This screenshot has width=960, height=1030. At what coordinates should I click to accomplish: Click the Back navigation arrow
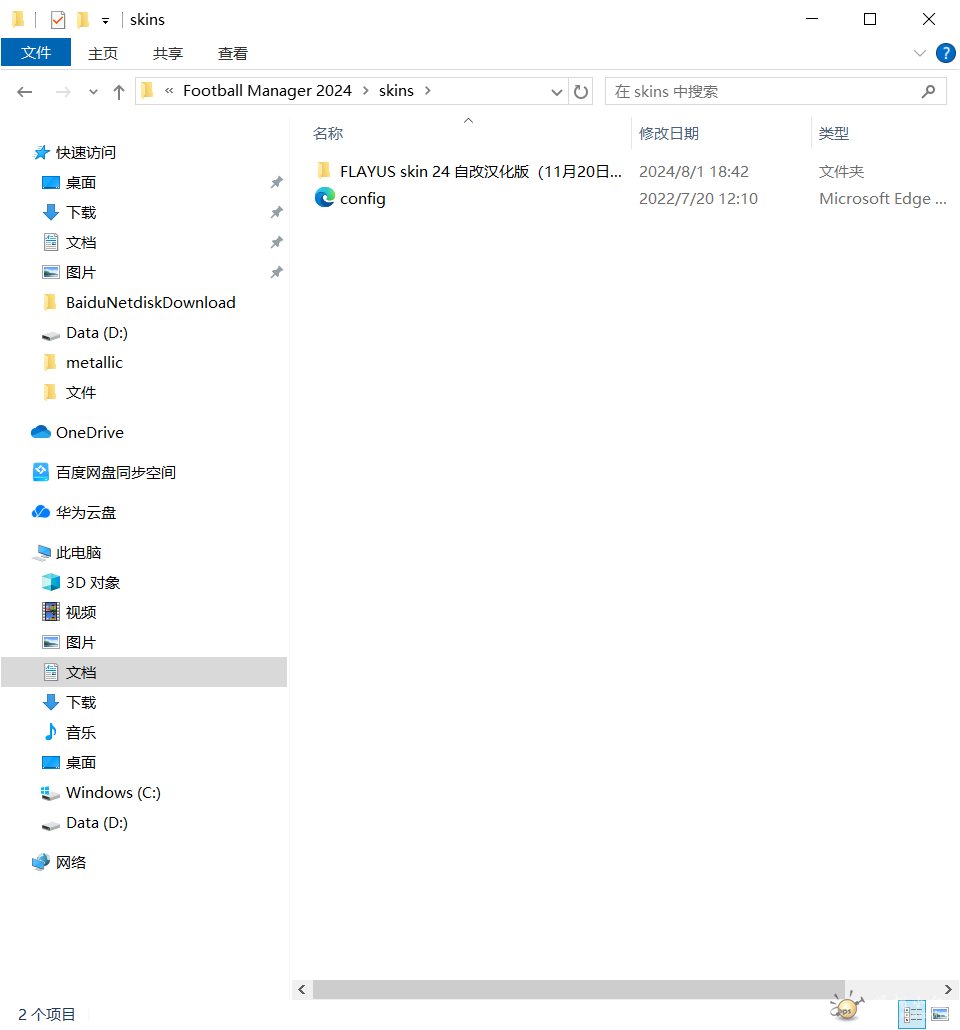(24, 92)
